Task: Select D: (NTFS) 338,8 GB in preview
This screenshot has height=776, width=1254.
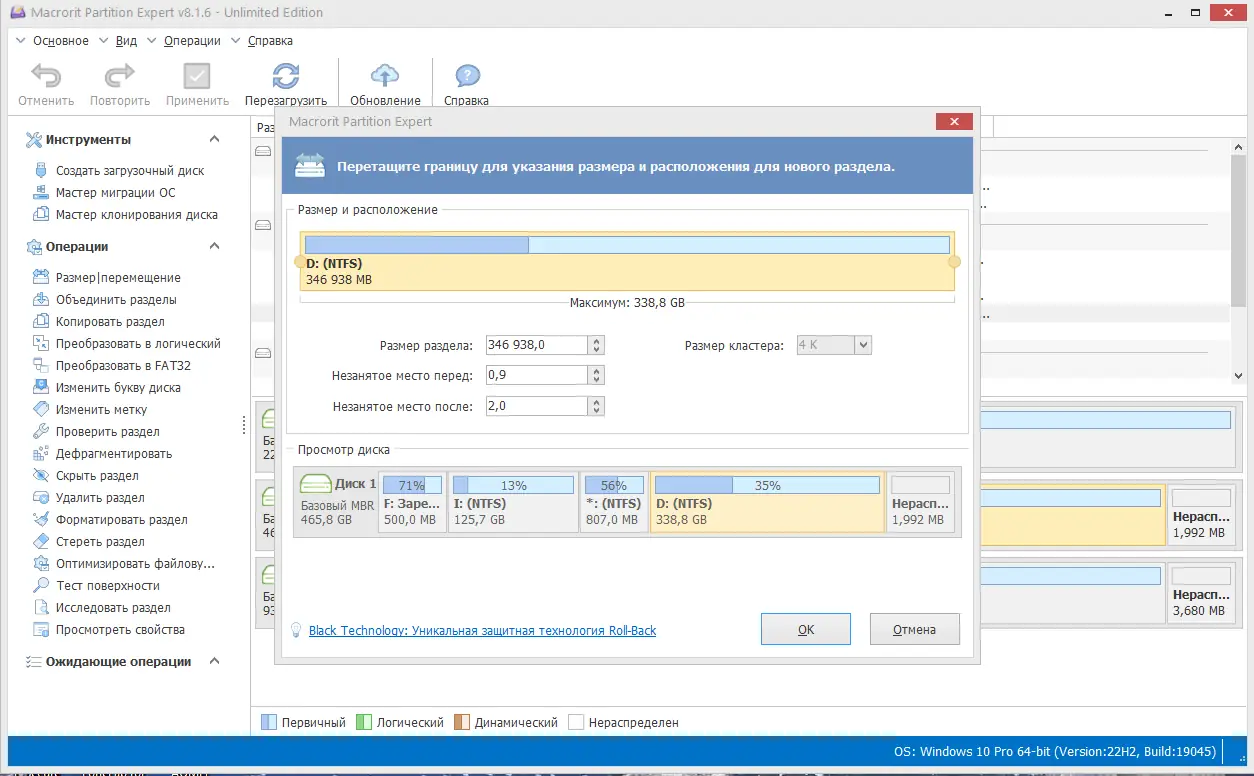Action: pyautogui.click(x=767, y=502)
